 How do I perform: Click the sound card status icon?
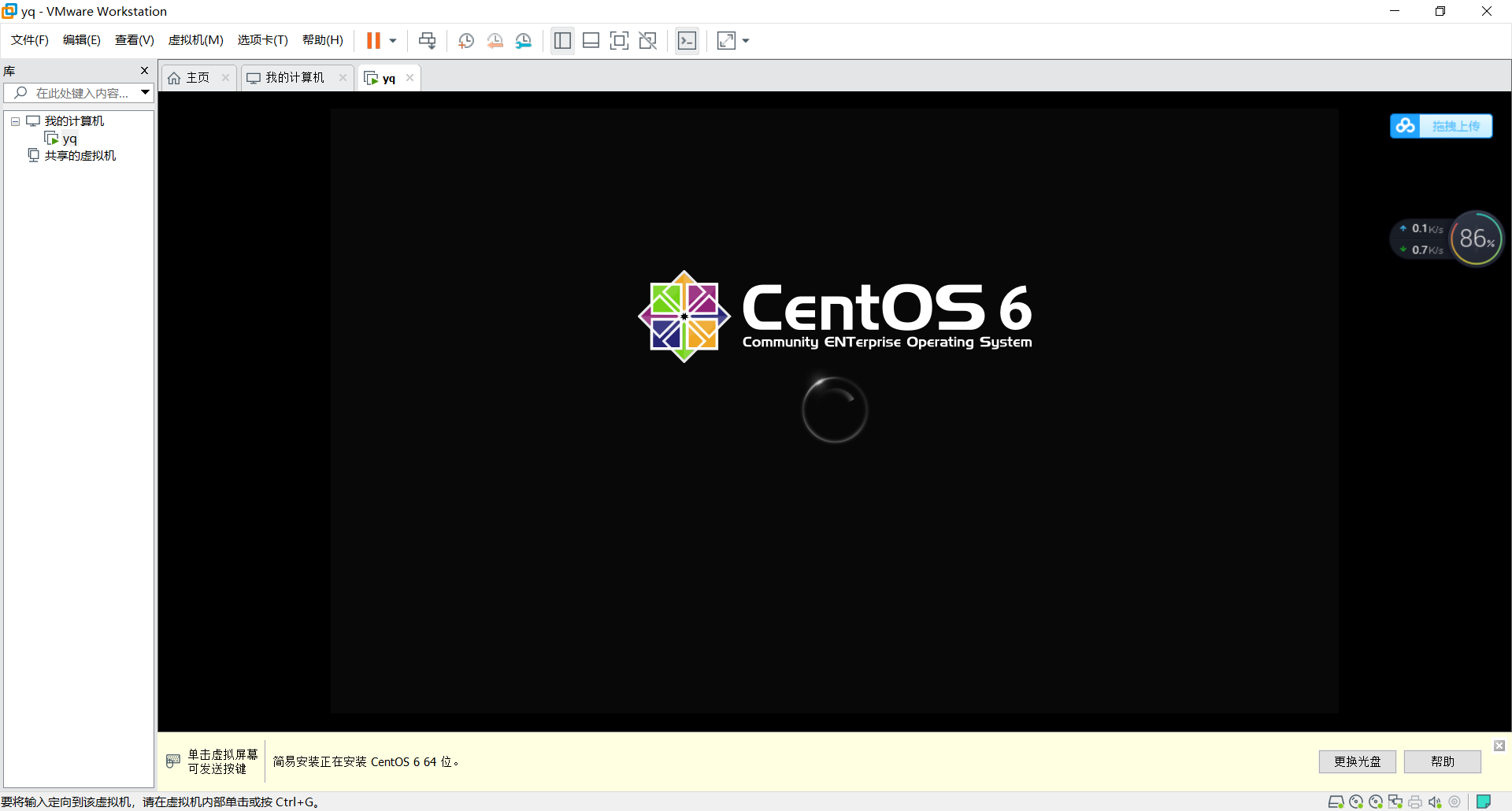coord(1435,802)
